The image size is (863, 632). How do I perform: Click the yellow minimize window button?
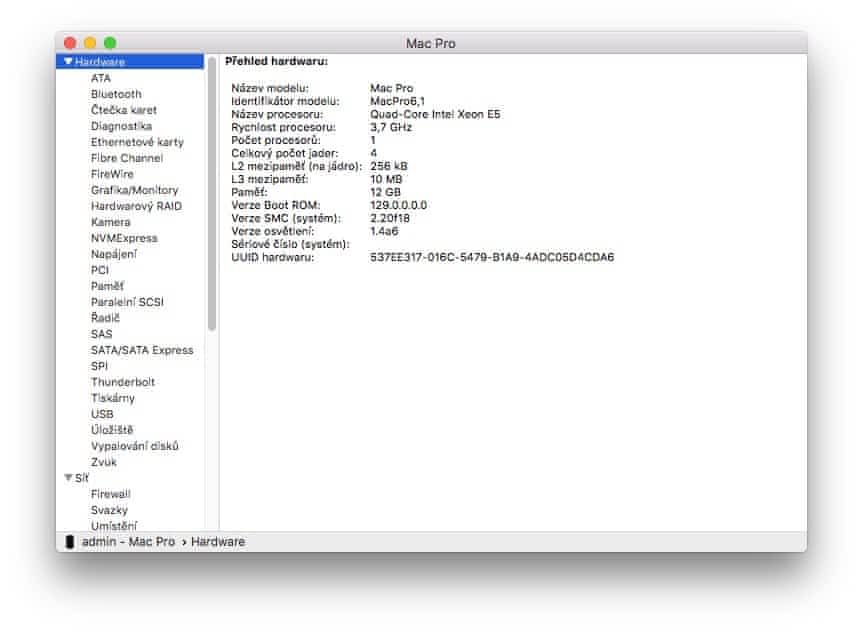coord(90,43)
